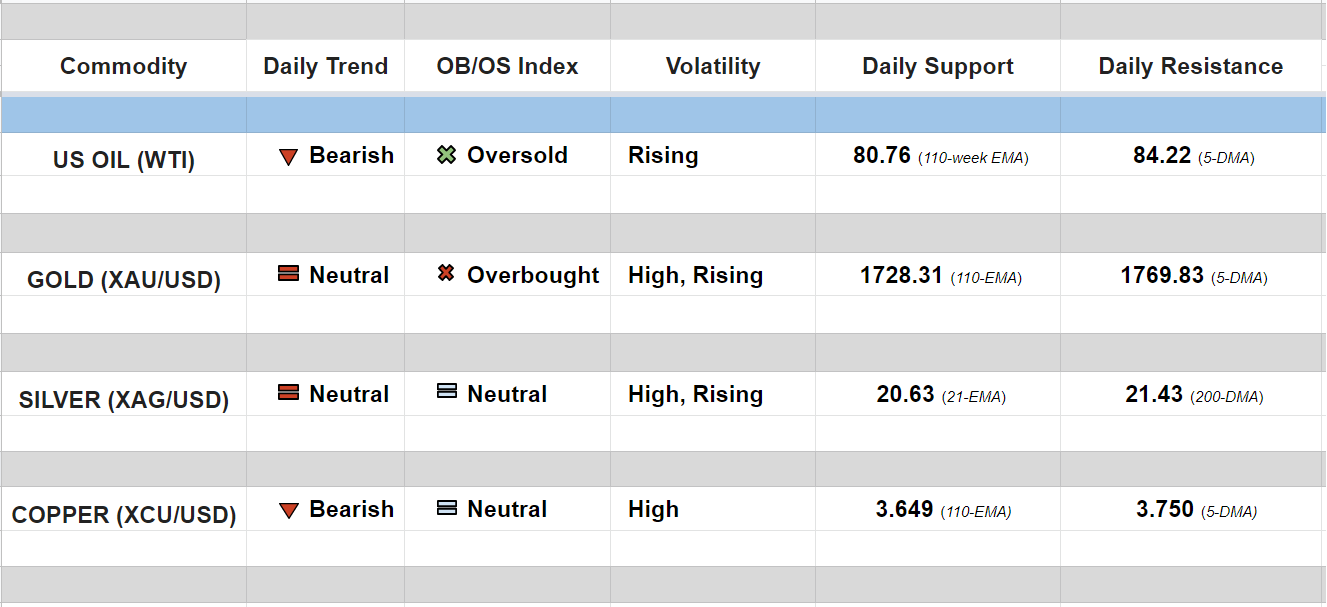Click the red down-triangle icon beside US Oil Bearish

[289, 157]
